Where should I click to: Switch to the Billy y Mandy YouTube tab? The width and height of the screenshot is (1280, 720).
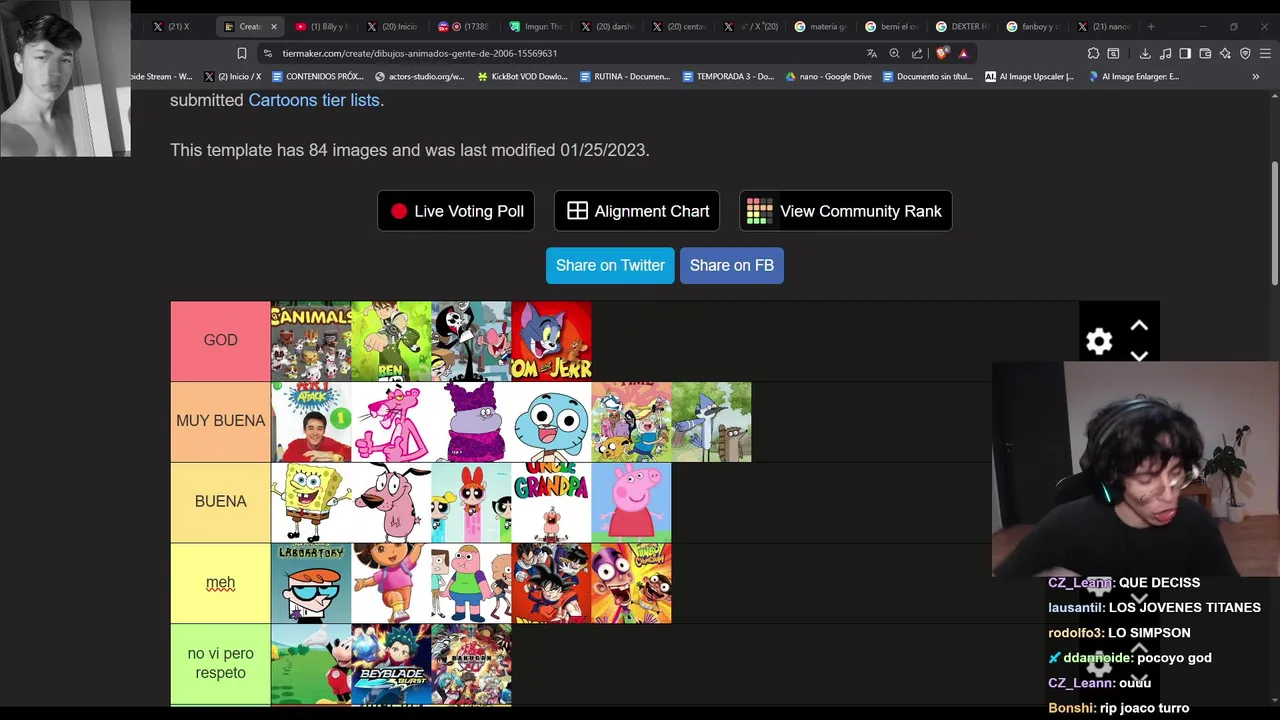click(322, 26)
